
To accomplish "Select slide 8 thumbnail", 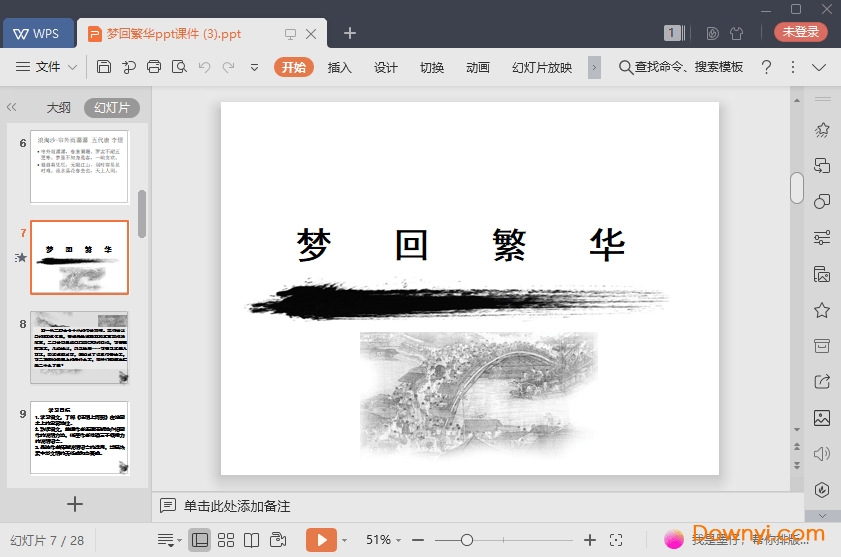I will click(79, 348).
